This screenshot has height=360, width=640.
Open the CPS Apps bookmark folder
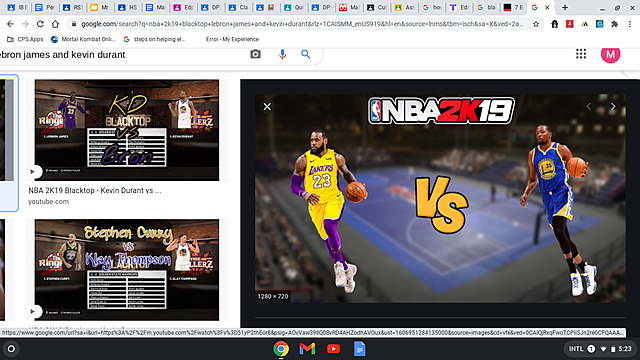(x=25, y=39)
